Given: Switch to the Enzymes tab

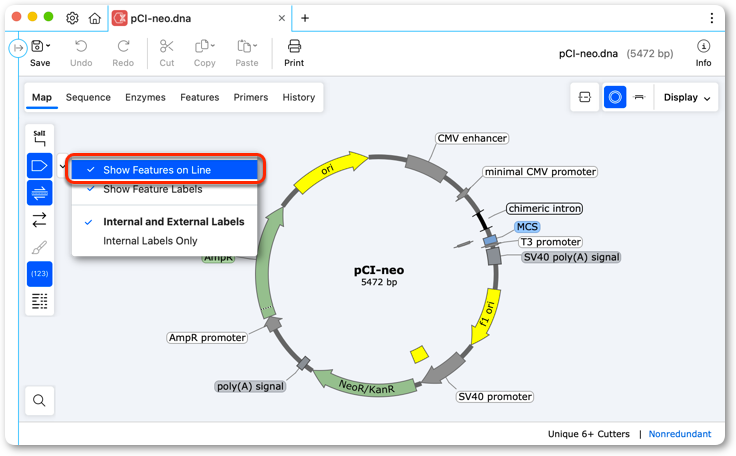Looking at the screenshot, I should pyautogui.click(x=145, y=97).
